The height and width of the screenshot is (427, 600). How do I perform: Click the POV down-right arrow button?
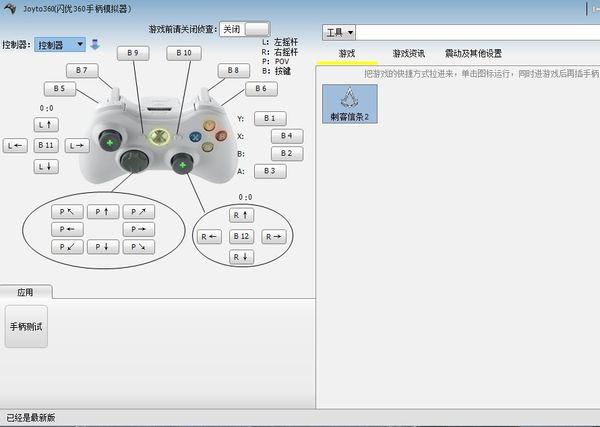click(139, 247)
